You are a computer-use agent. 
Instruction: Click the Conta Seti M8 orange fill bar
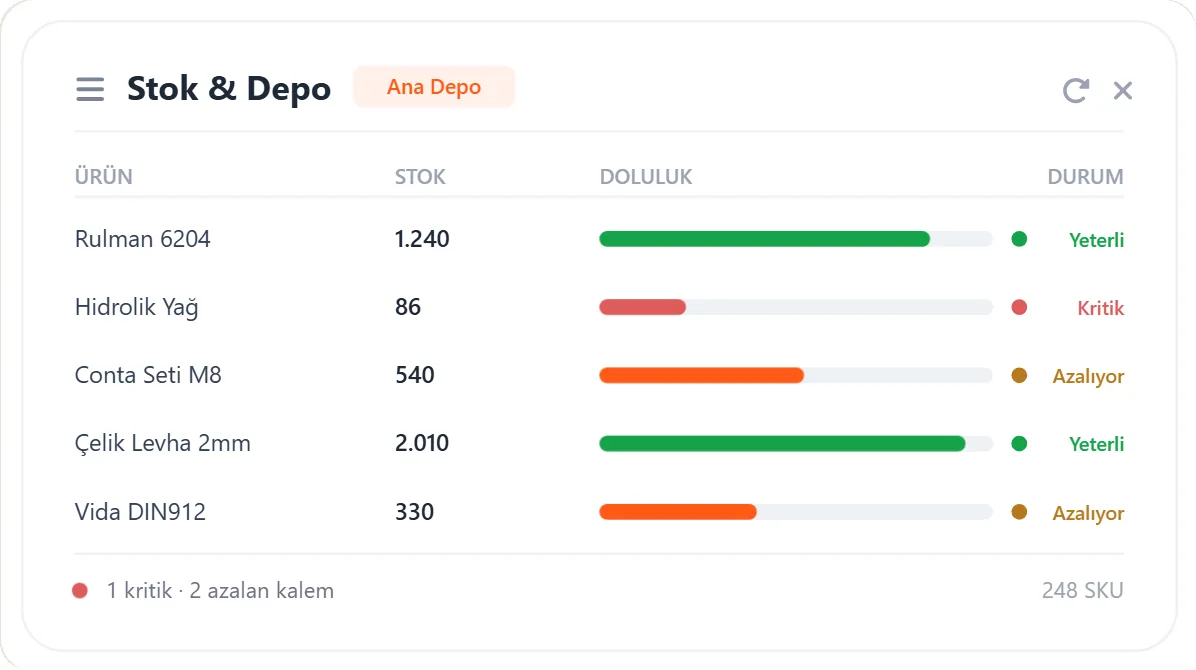point(702,375)
